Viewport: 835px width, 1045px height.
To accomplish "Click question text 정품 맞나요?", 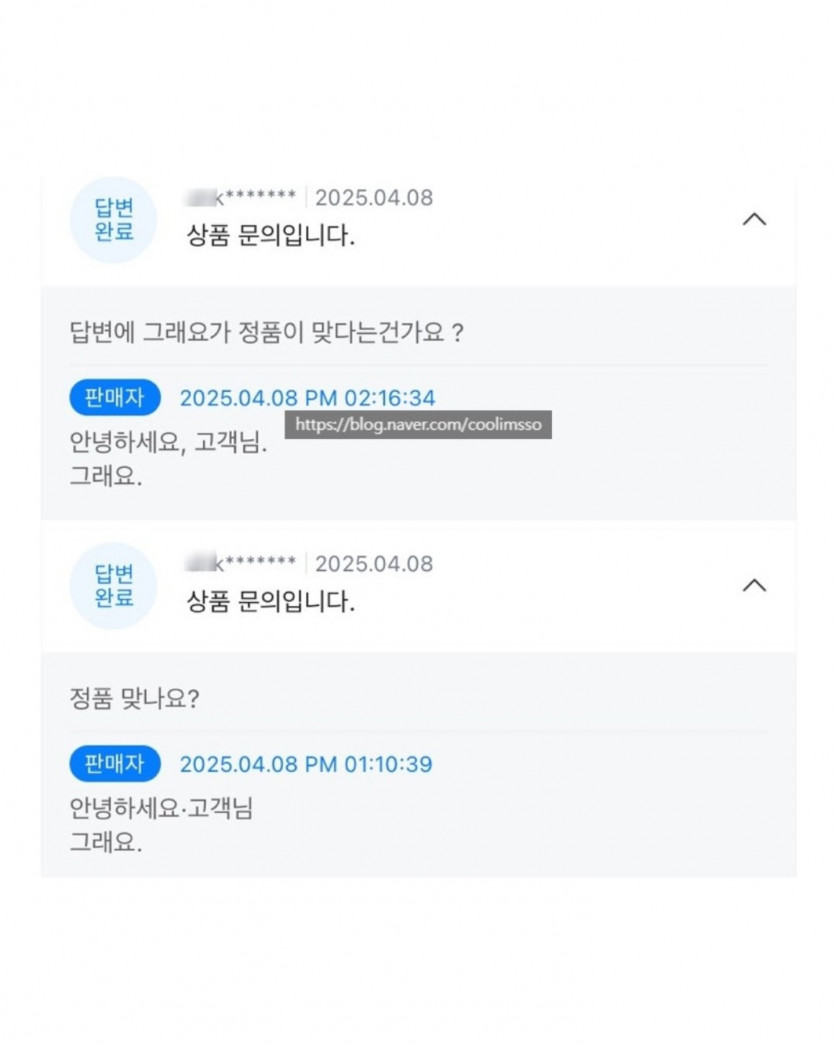I will click(135, 698).
